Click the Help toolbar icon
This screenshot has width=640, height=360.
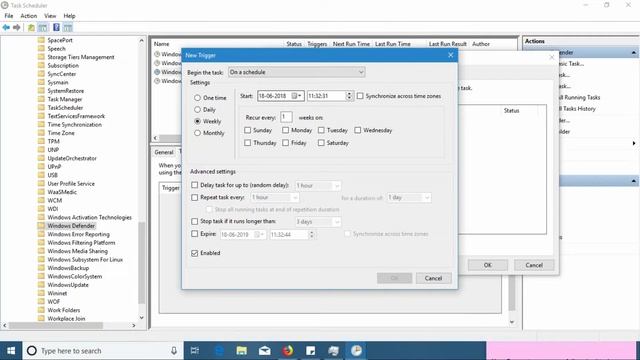click(56, 27)
